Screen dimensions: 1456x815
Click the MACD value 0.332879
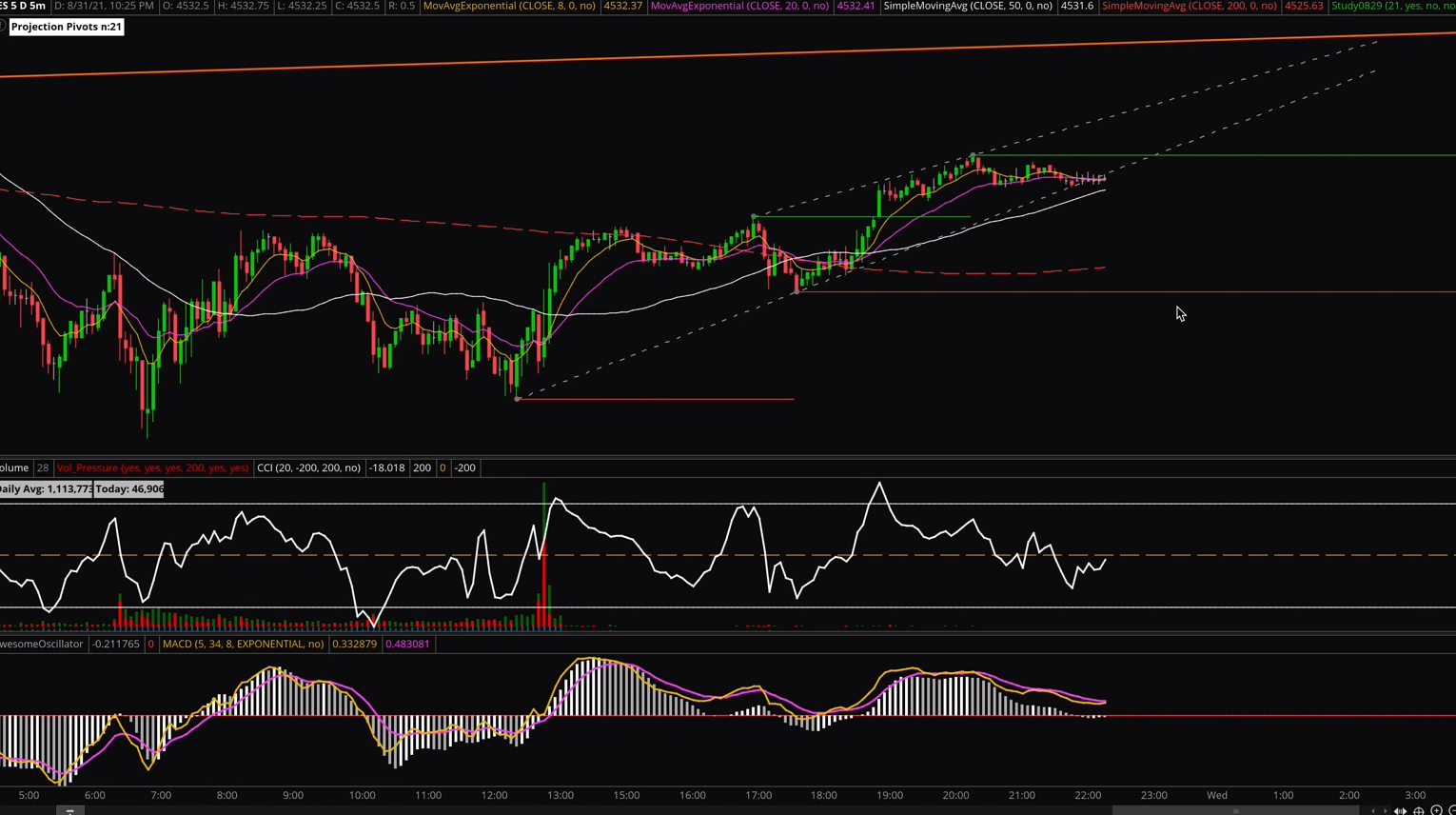click(x=354, y=644)
